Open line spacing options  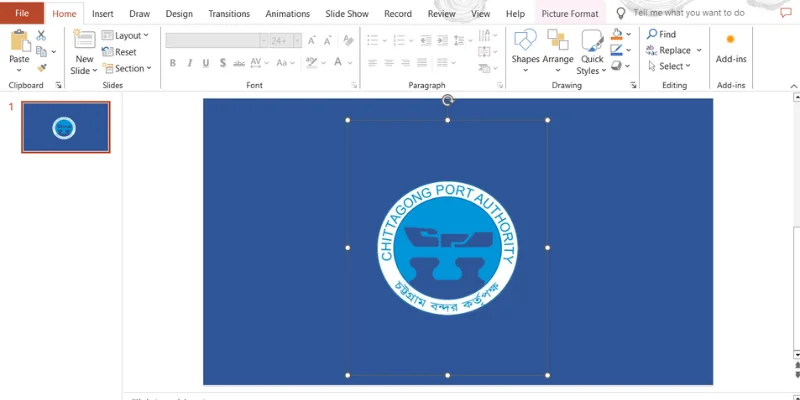coord(463,40)
